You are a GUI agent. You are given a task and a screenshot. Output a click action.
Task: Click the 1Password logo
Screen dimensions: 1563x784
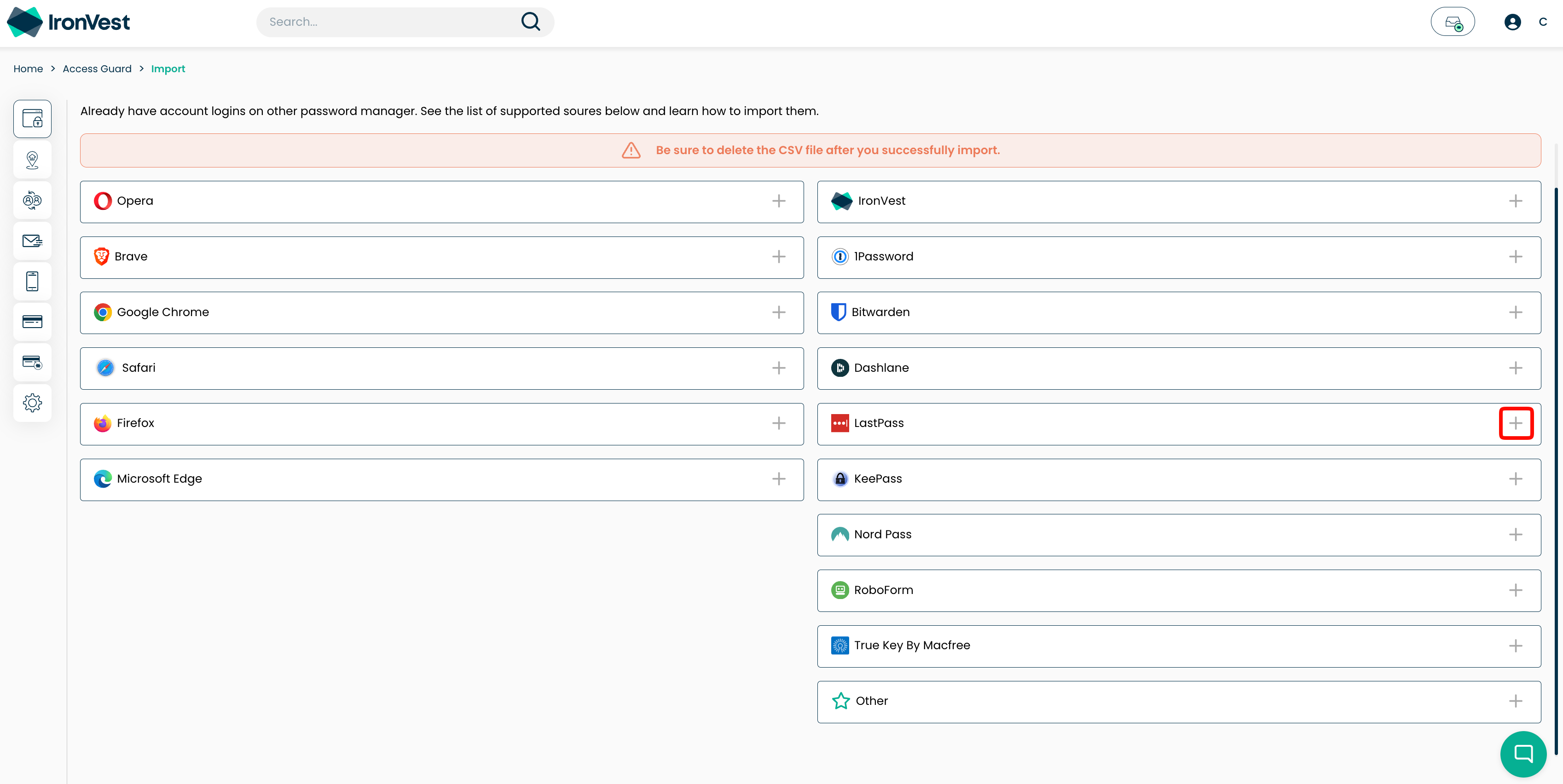point(840,256)
